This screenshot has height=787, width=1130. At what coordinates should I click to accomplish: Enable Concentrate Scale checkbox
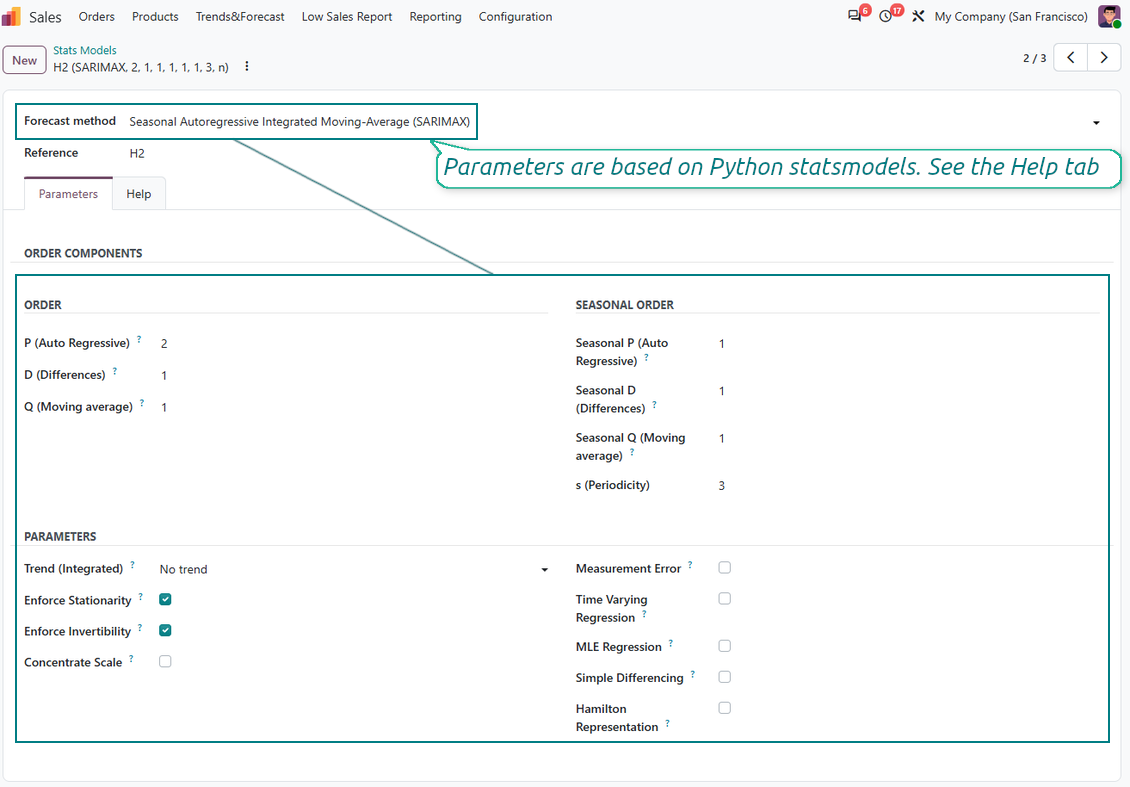(x=165, y=661)
